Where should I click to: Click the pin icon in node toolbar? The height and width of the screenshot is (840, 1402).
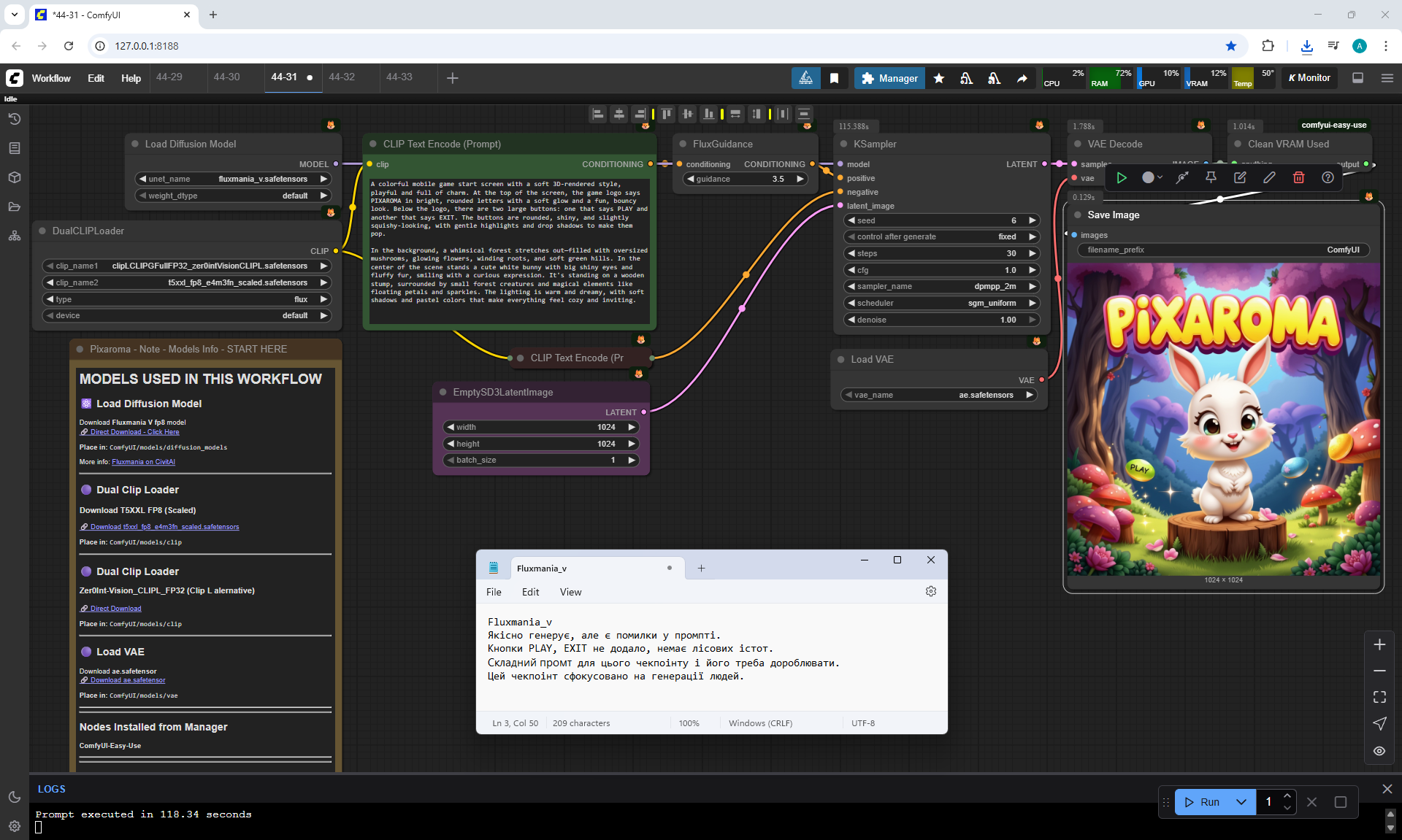1211,177
